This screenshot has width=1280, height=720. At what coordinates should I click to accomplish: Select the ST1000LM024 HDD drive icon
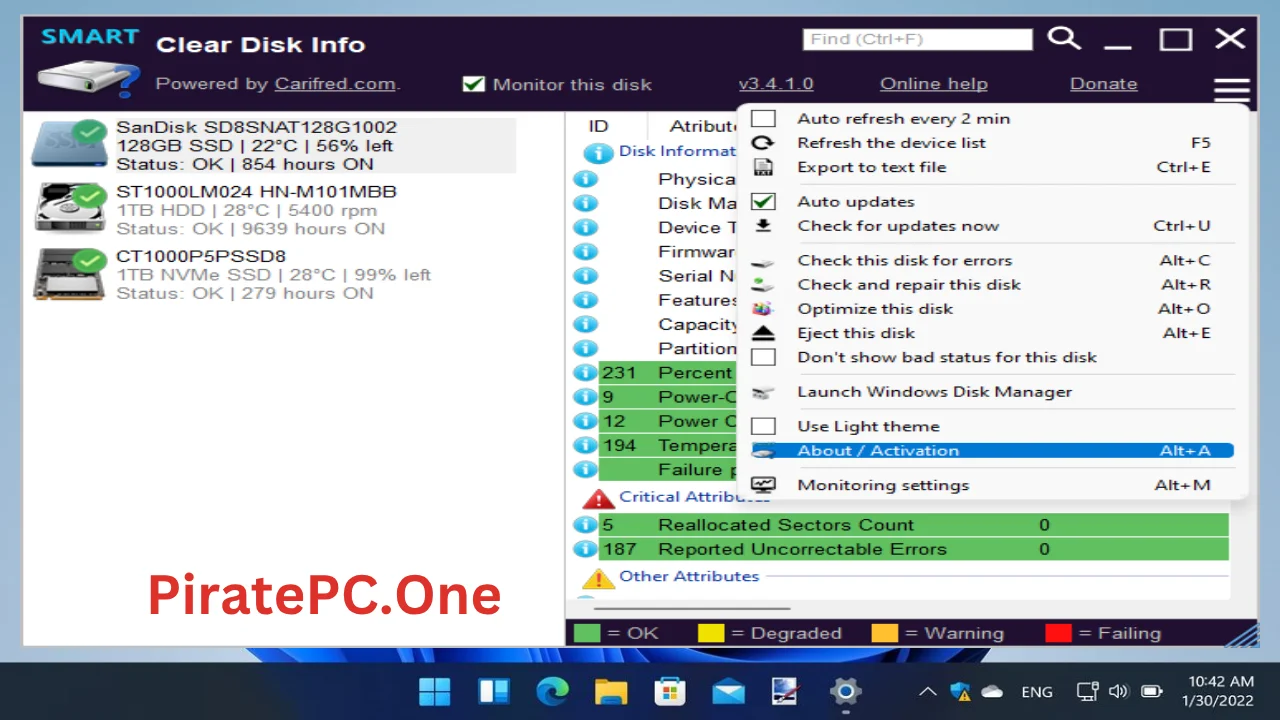tap(69, 207)
